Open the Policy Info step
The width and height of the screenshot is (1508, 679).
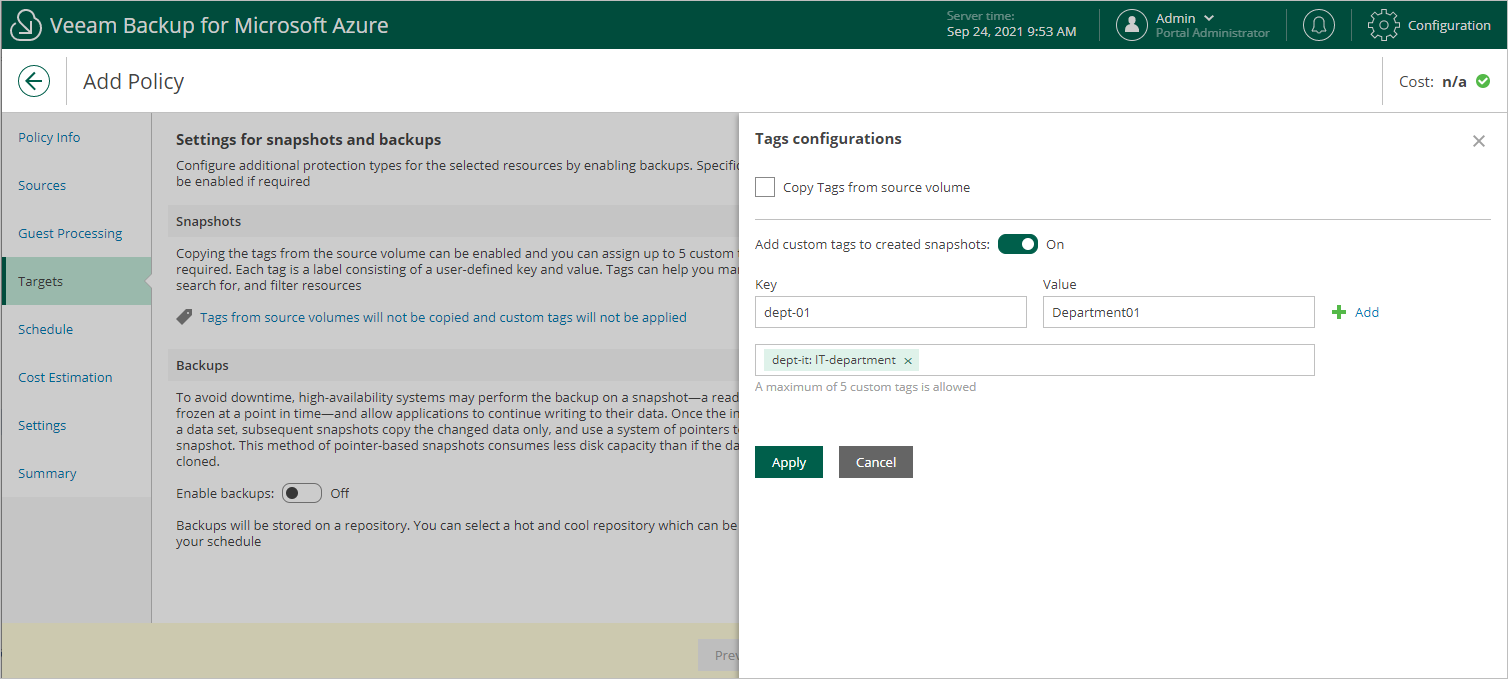(49, 137)
